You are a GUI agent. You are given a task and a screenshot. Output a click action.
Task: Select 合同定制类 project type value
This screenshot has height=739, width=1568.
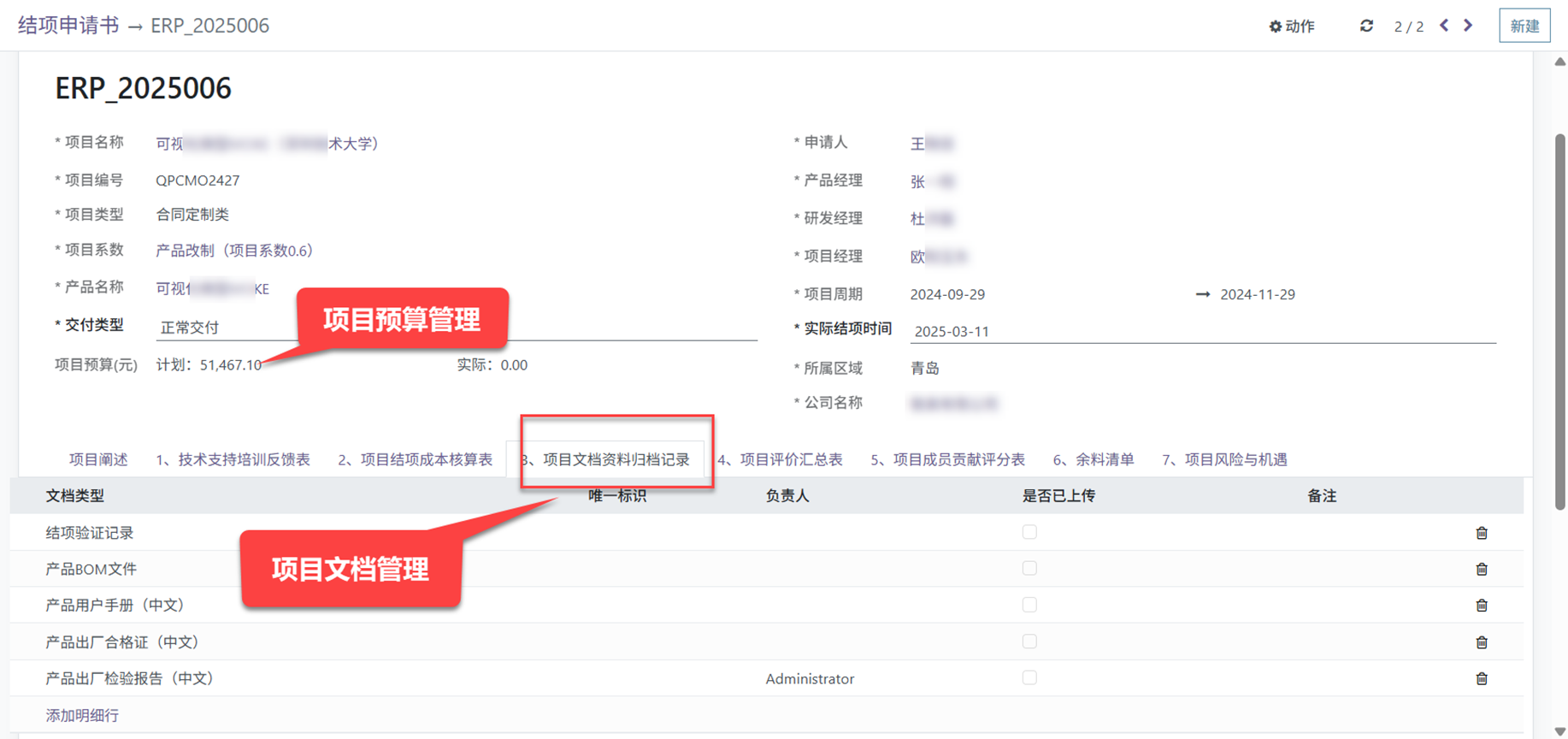[x=192, y=215]
